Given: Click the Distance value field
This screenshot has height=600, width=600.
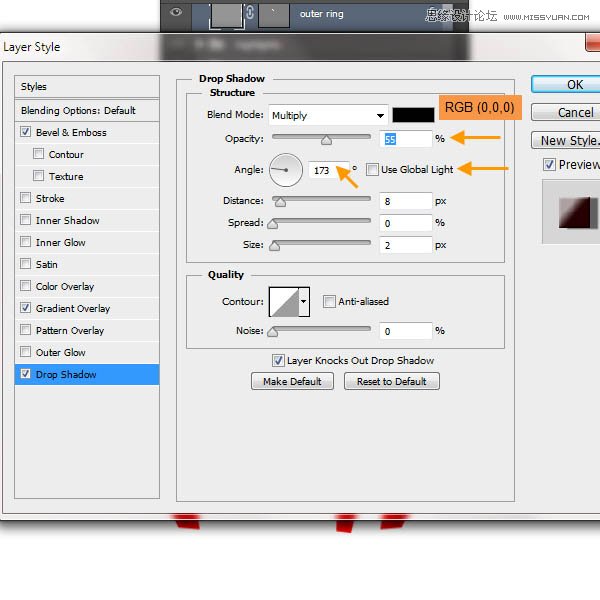Looking at the screenshot, I should (406, 201).
